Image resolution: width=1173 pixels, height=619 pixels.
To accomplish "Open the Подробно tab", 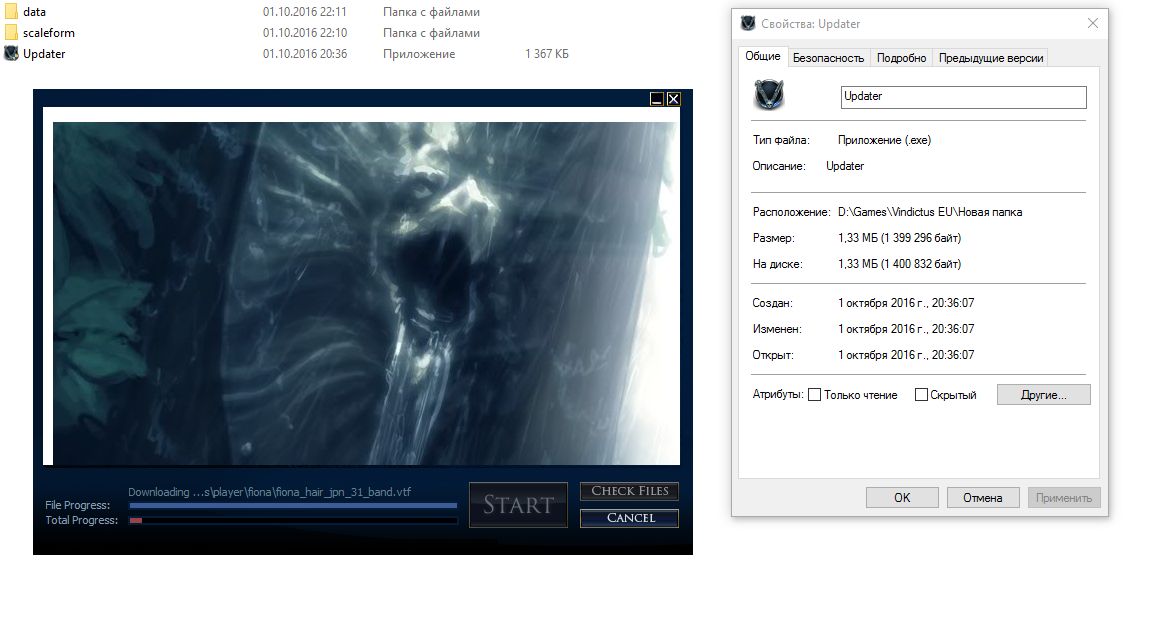I will pyautogui.click(x=901, y=58).
